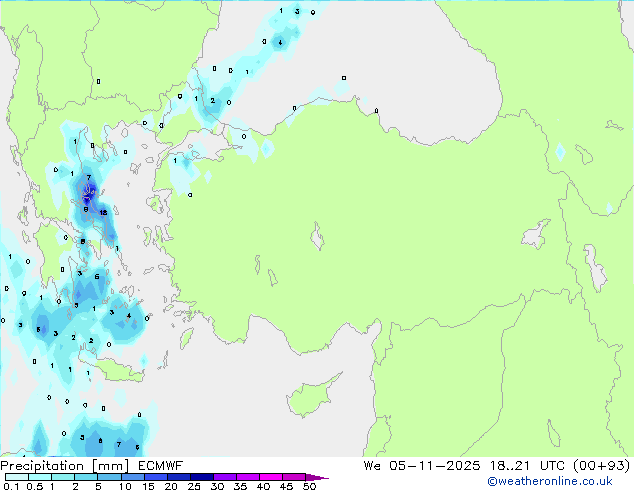Click the 'Precipitation' title word
This screenshot has width=634, height=490.
(x=42, y=466)
